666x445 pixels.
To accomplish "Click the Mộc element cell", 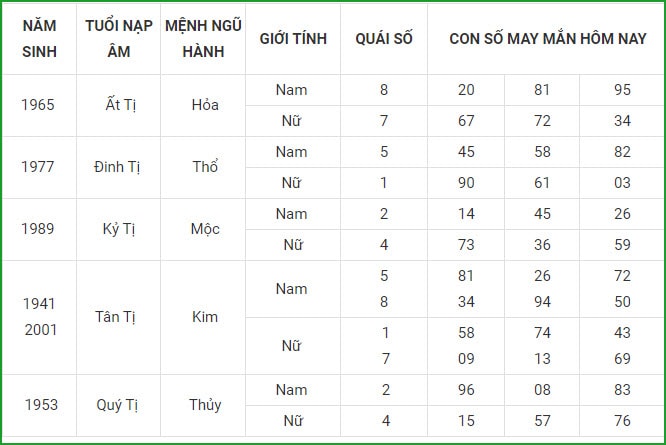I will [x=205, y=229].
